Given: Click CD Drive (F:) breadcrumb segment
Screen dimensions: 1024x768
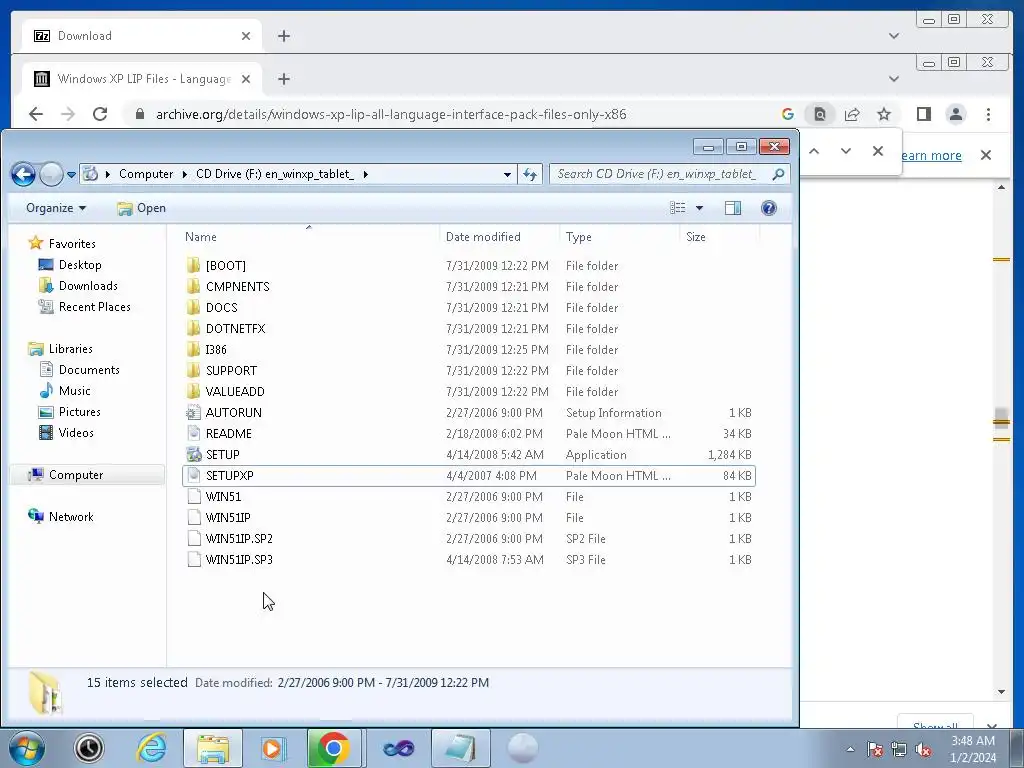Looking at the screenshot, I should tap(274, 174).
